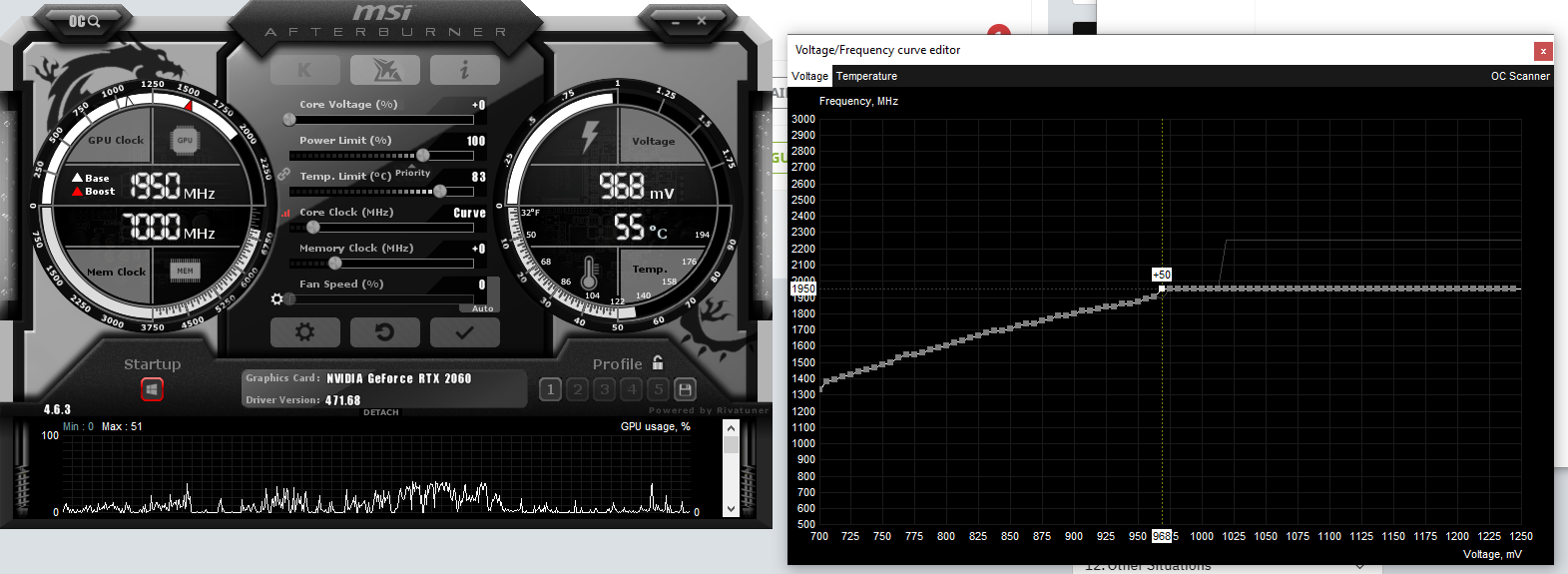Reset settings with circular arrow button
The image size is (1568, 574).
pyautogui.click(x=384, y=332)
